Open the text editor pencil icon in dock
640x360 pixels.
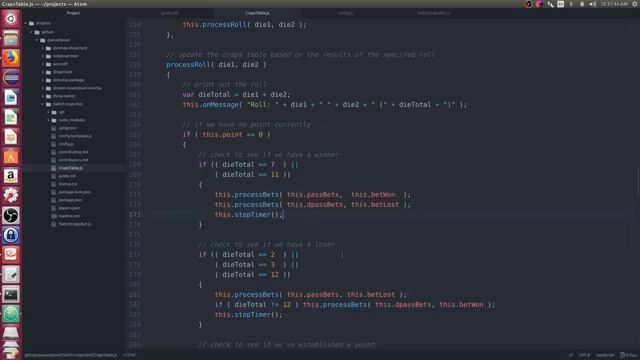point(11,275)
